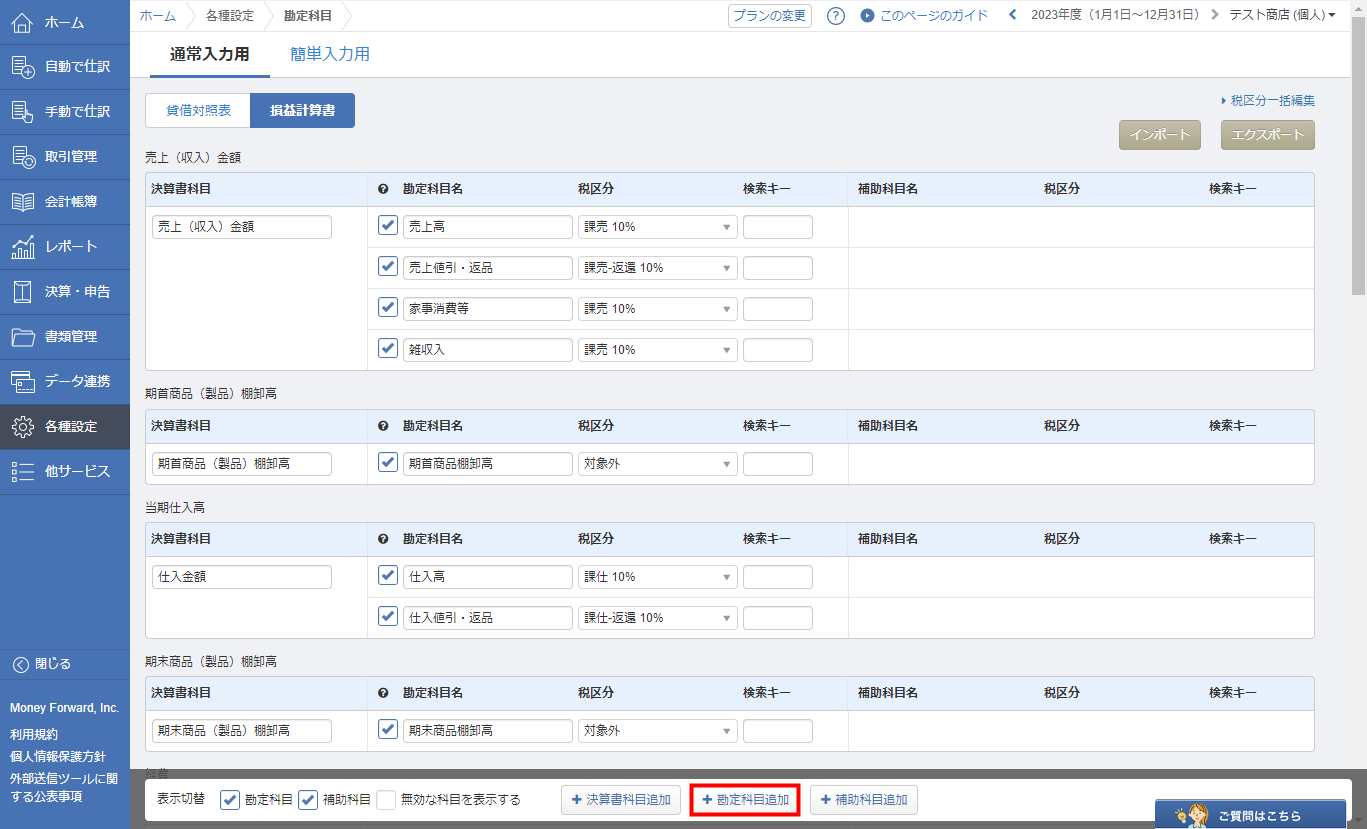Click the search key field for 雑収入
Viewport: 1367px width, 829px height.
[x=777, y=350]
